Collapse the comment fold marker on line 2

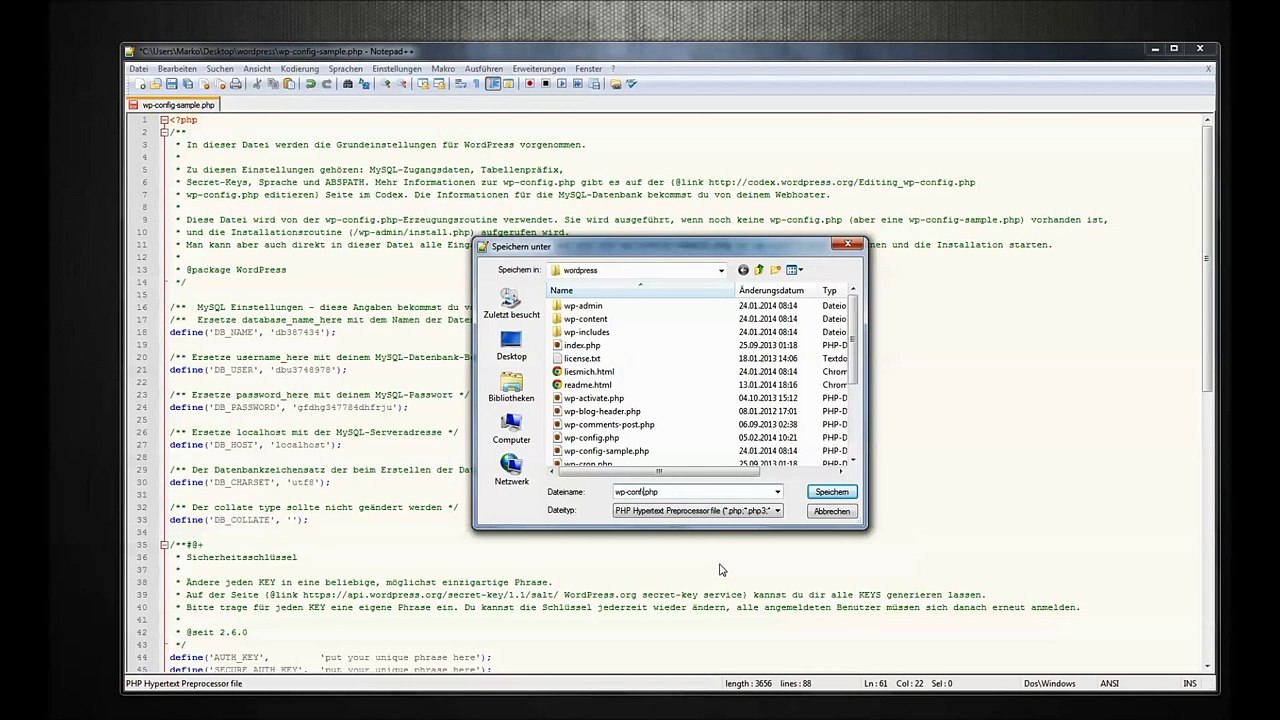tap(164, 132)
